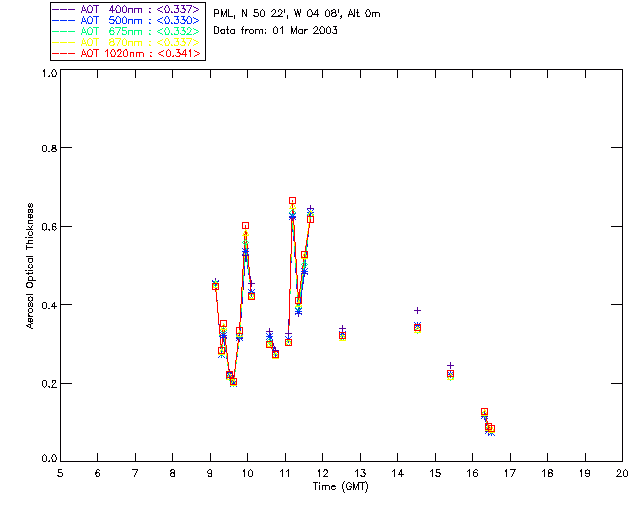Click the y-axis tick label 0.8
640x512 pixels.
49,148
